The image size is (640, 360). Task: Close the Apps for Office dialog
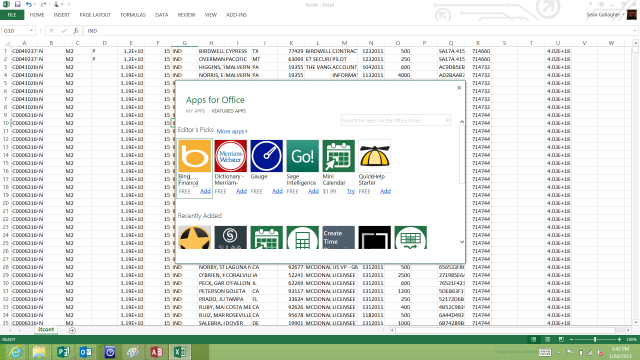point(459,87)
